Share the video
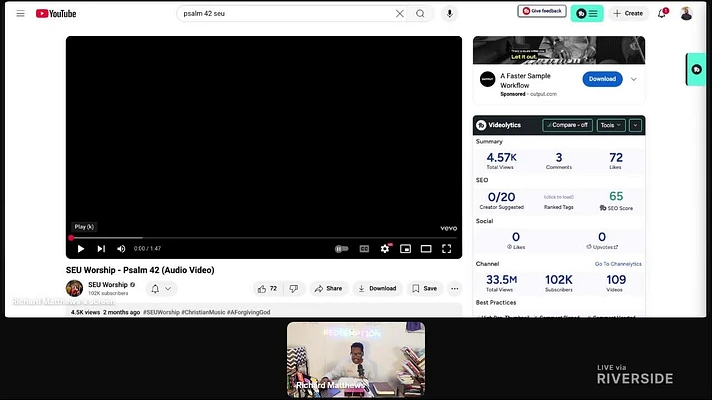 [x=328, y=289]
